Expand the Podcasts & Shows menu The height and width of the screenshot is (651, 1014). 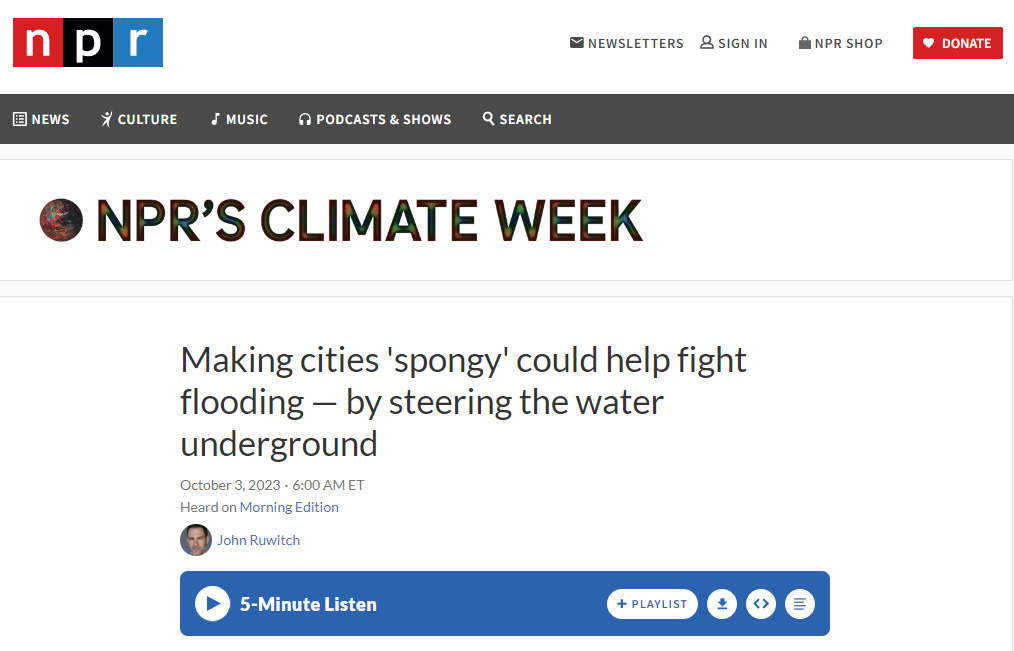coord(374,120)
